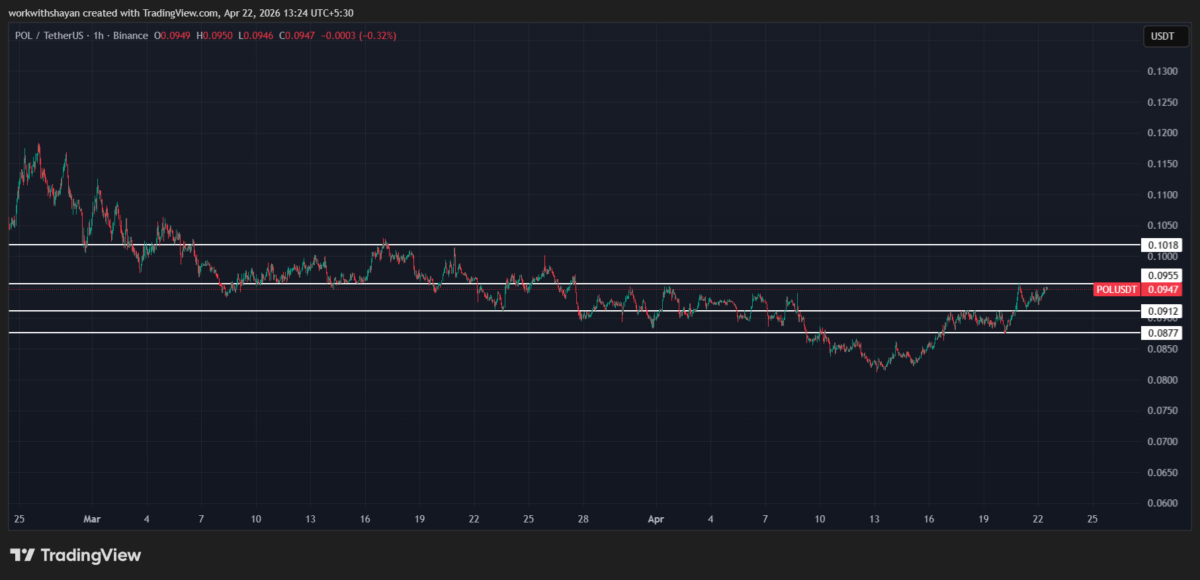
Task: Click the 0.0600 price axis tick
Action: (x=1162, y=503)
